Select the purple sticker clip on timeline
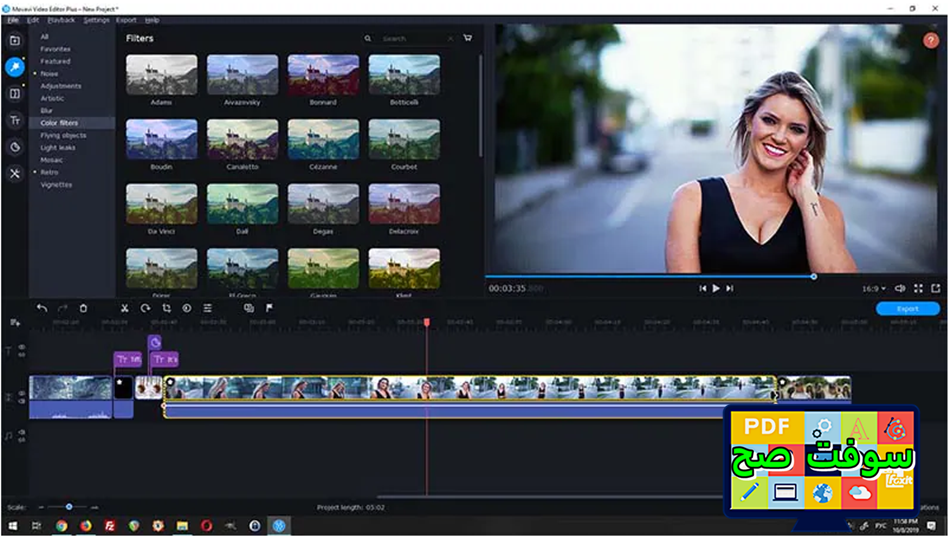The image size is (950, 537). (154, 342)
